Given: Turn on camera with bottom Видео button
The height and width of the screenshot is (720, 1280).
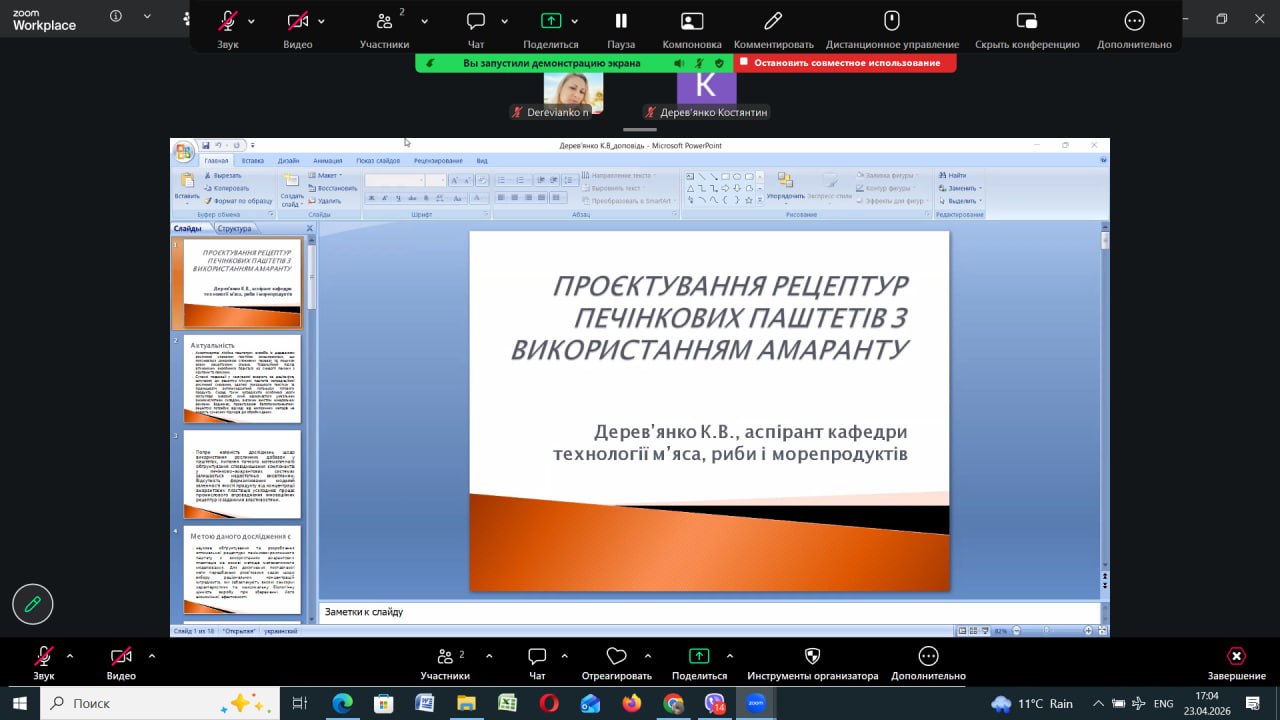Looking at the screenshot, I should (x=121, y=657).
